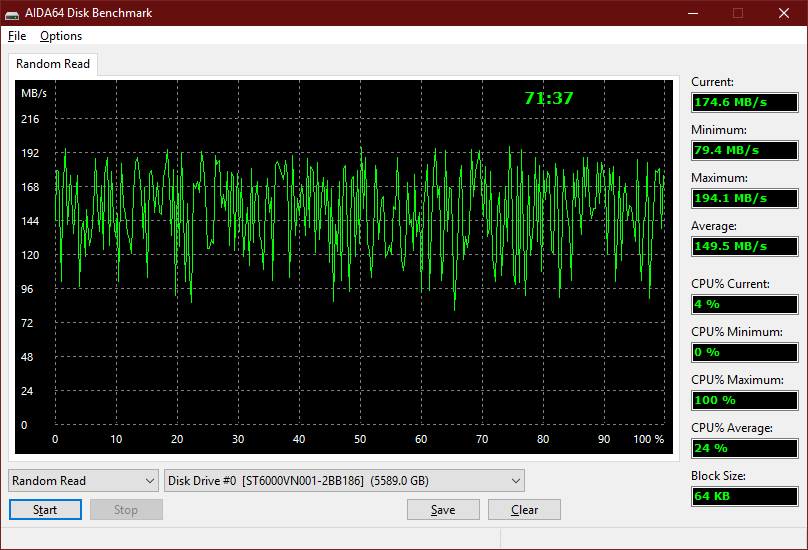
Task: Click the Minimum 79.4 MB/s readout
Action: coord(745,150)
